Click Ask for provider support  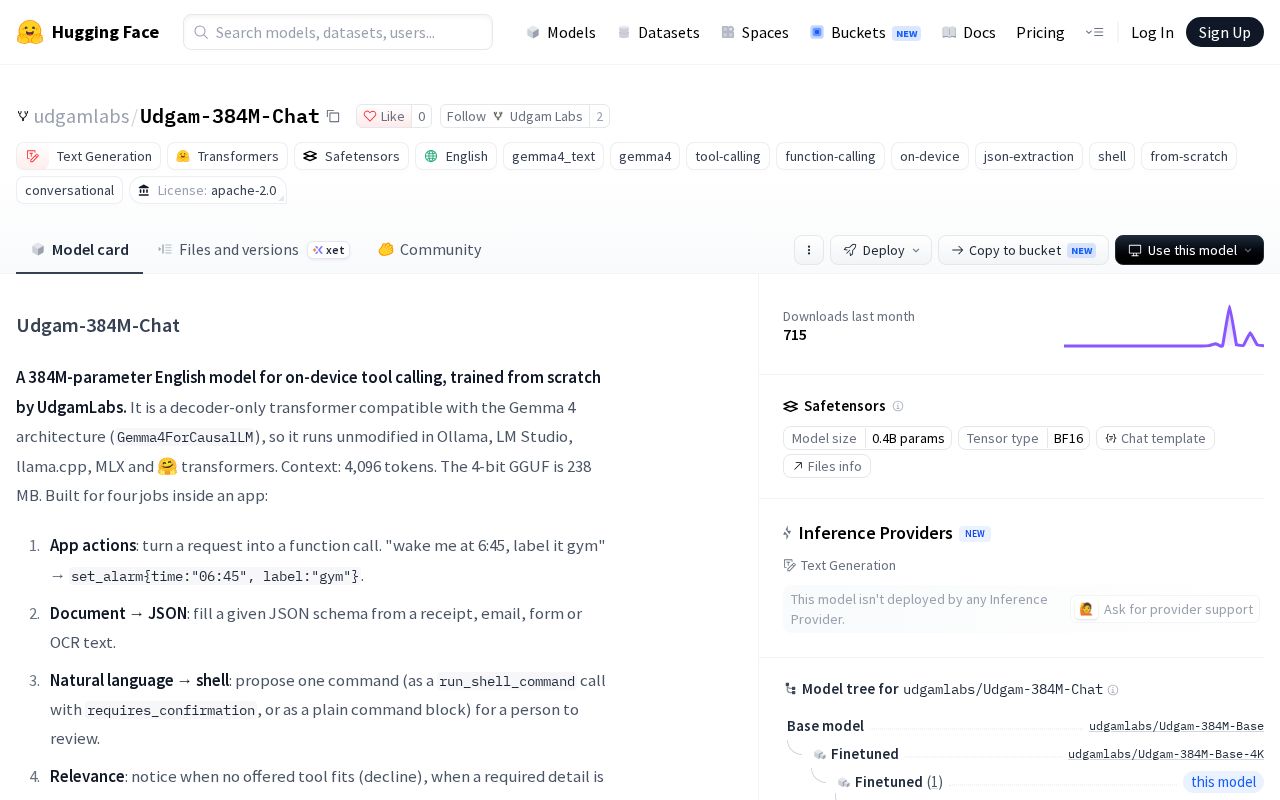[x=1166, y=609]
